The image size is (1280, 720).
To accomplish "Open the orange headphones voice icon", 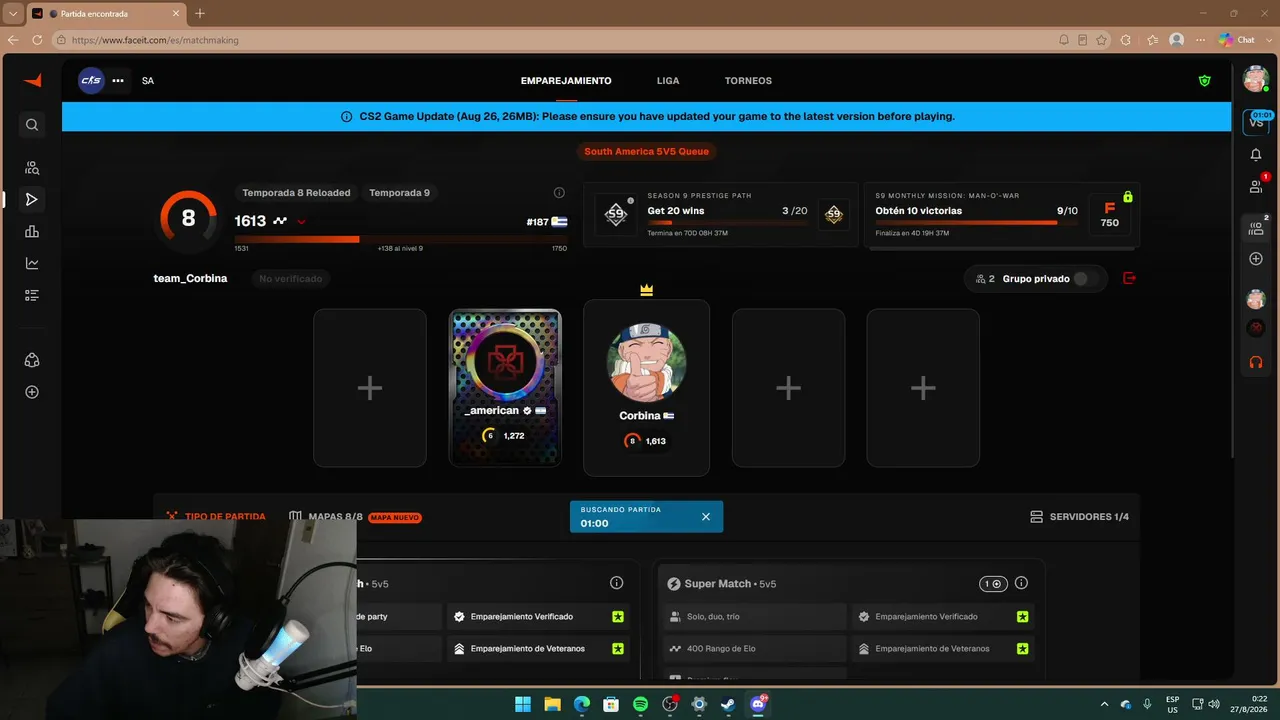I will [x=1256, y=362].
